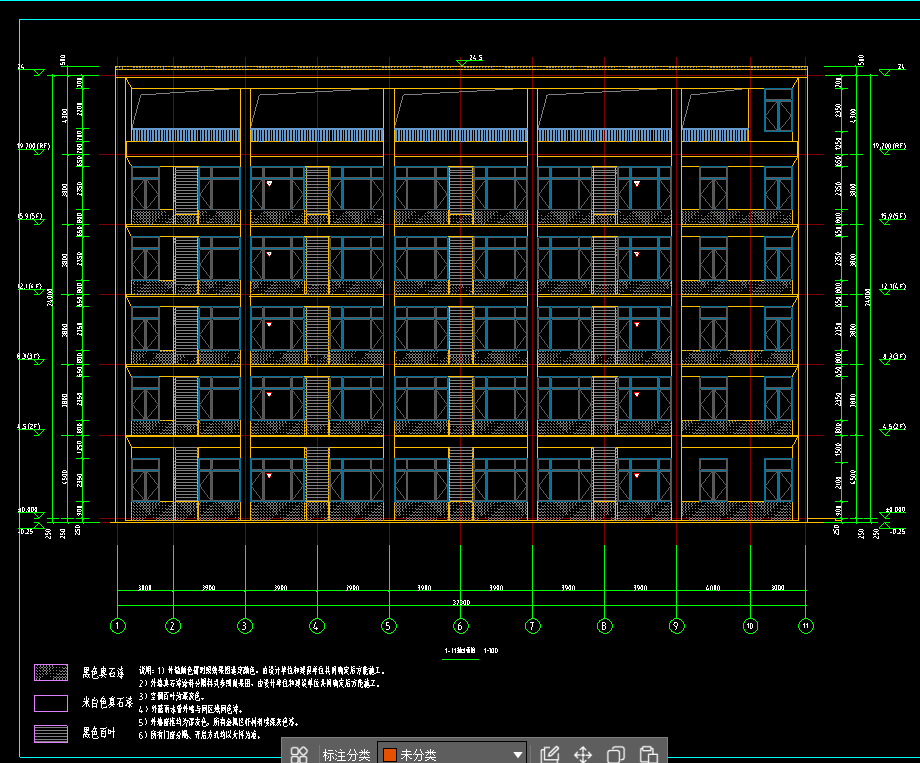Click the orange color swatch before 未分类

pyautogui.click(x=390, y=755)
